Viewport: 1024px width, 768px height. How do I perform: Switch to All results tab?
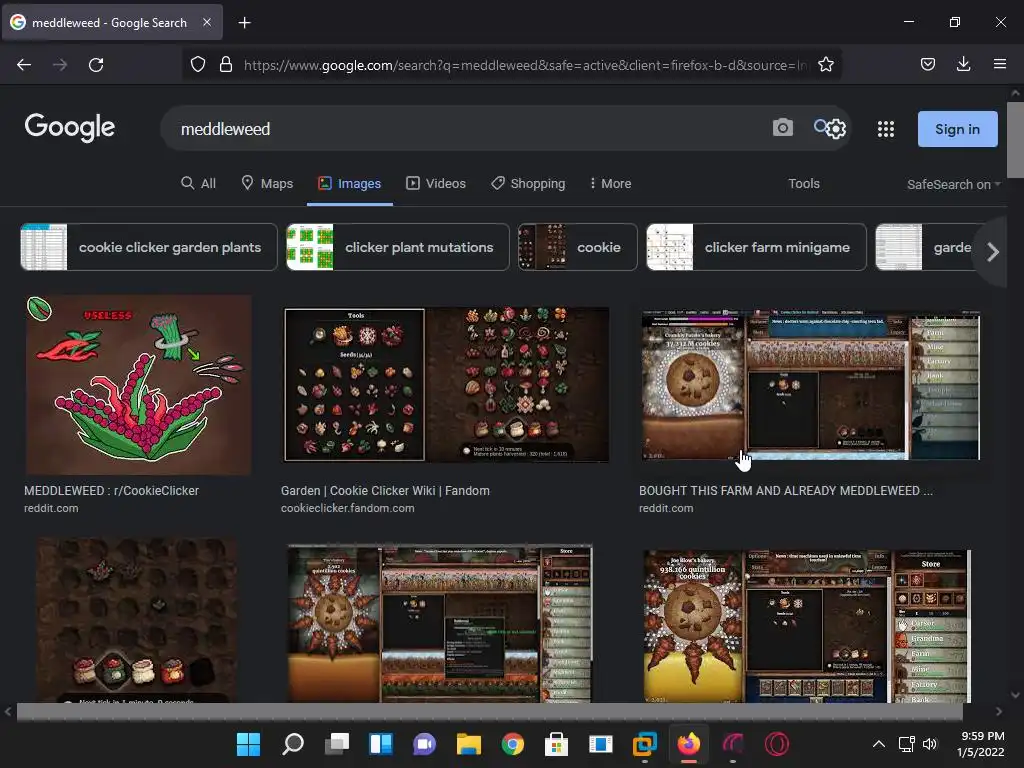[198, 184]
